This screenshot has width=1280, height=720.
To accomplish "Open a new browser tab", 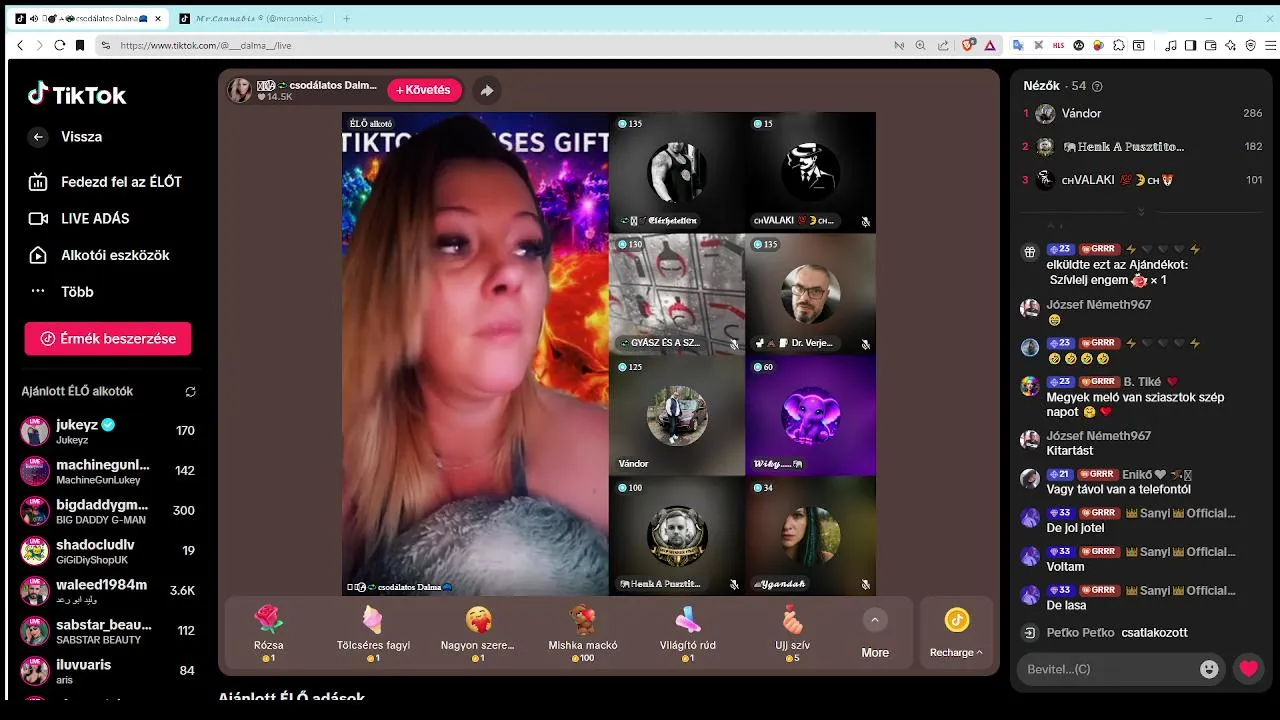I will pyautogui.click(x=347, y=18).
